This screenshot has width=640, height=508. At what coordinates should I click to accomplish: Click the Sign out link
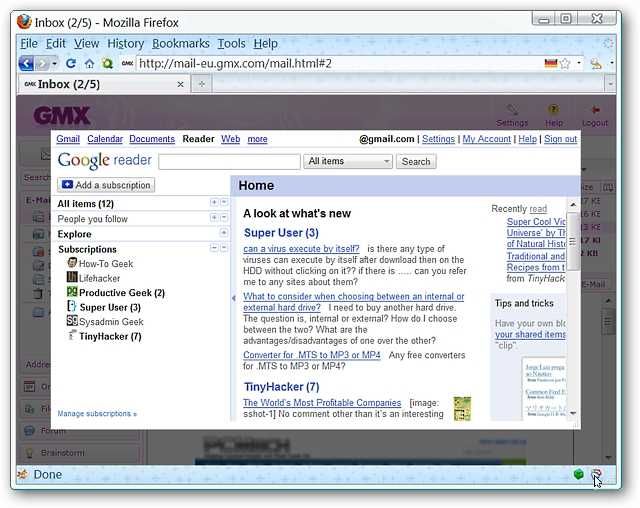560,139
